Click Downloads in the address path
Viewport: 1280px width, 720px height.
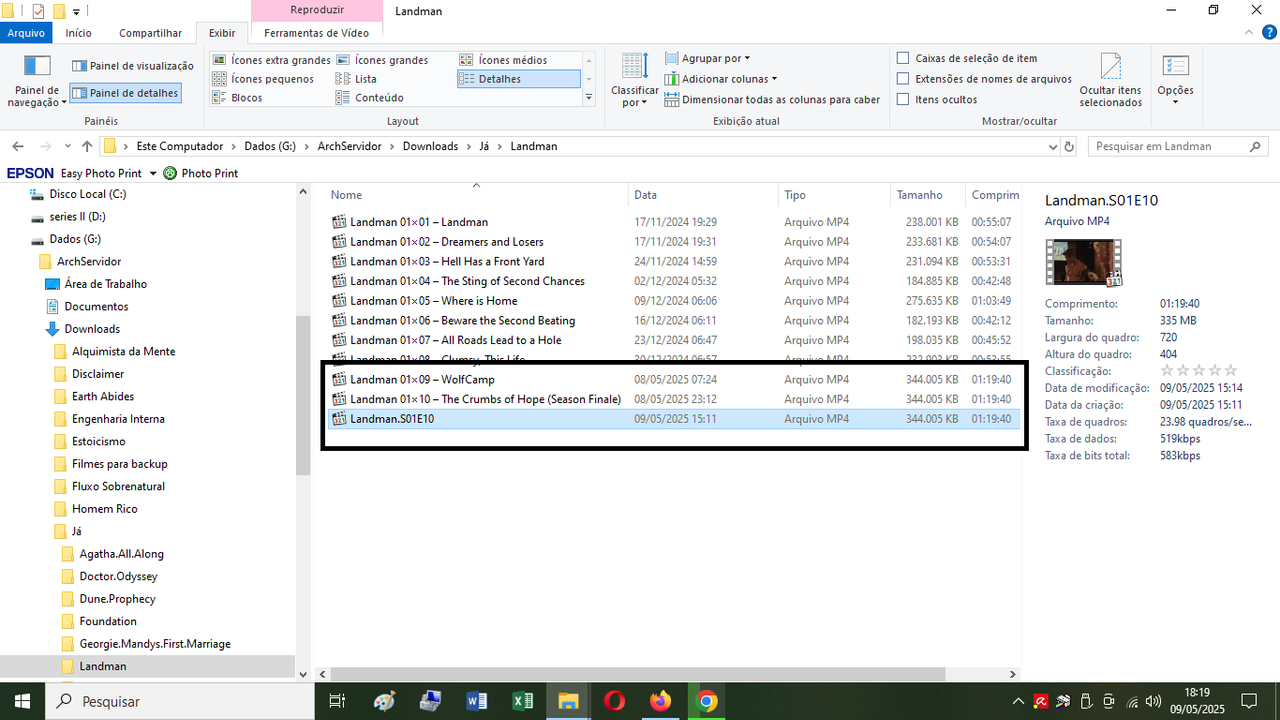point(430,146)
